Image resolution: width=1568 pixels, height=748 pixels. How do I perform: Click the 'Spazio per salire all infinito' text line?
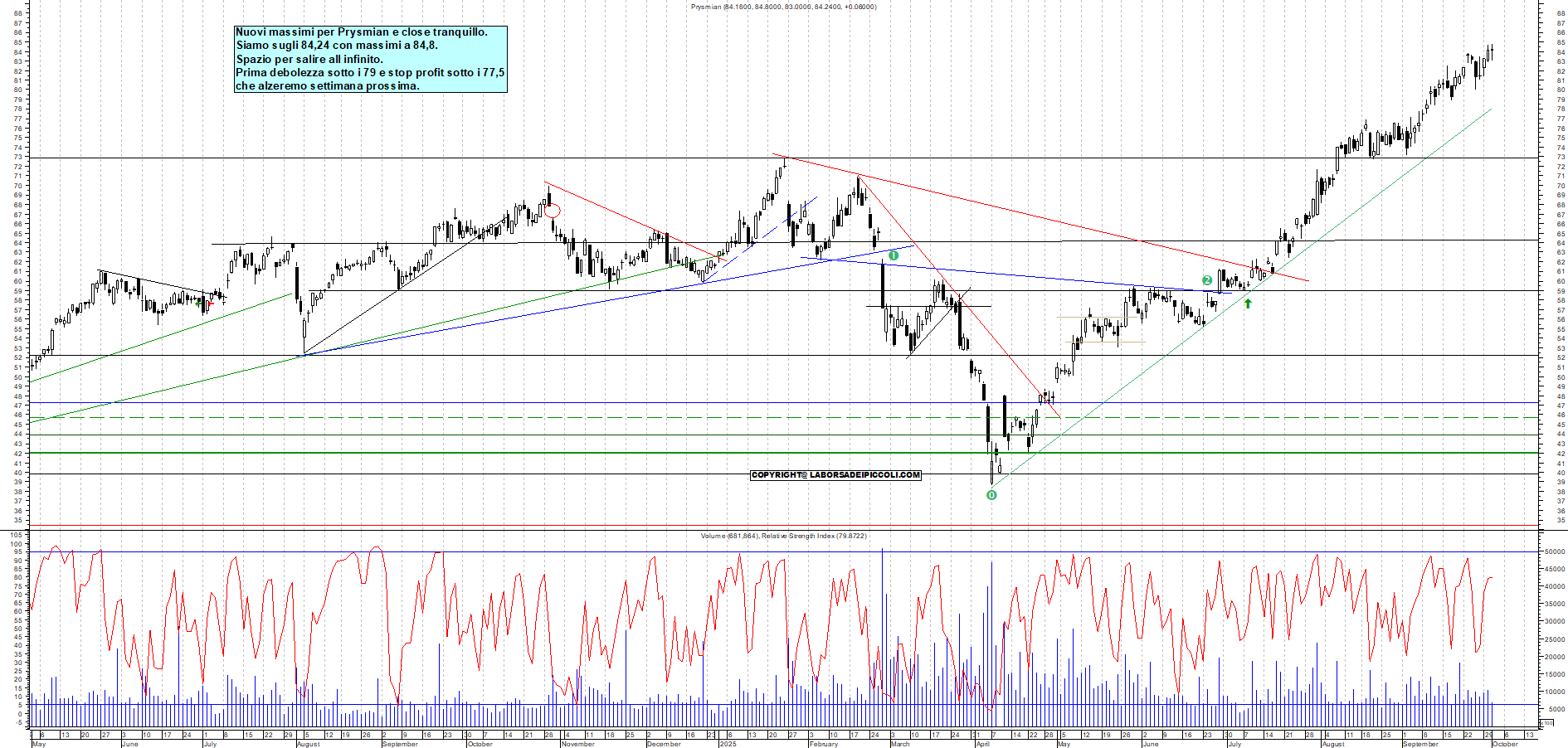[309, 59]
